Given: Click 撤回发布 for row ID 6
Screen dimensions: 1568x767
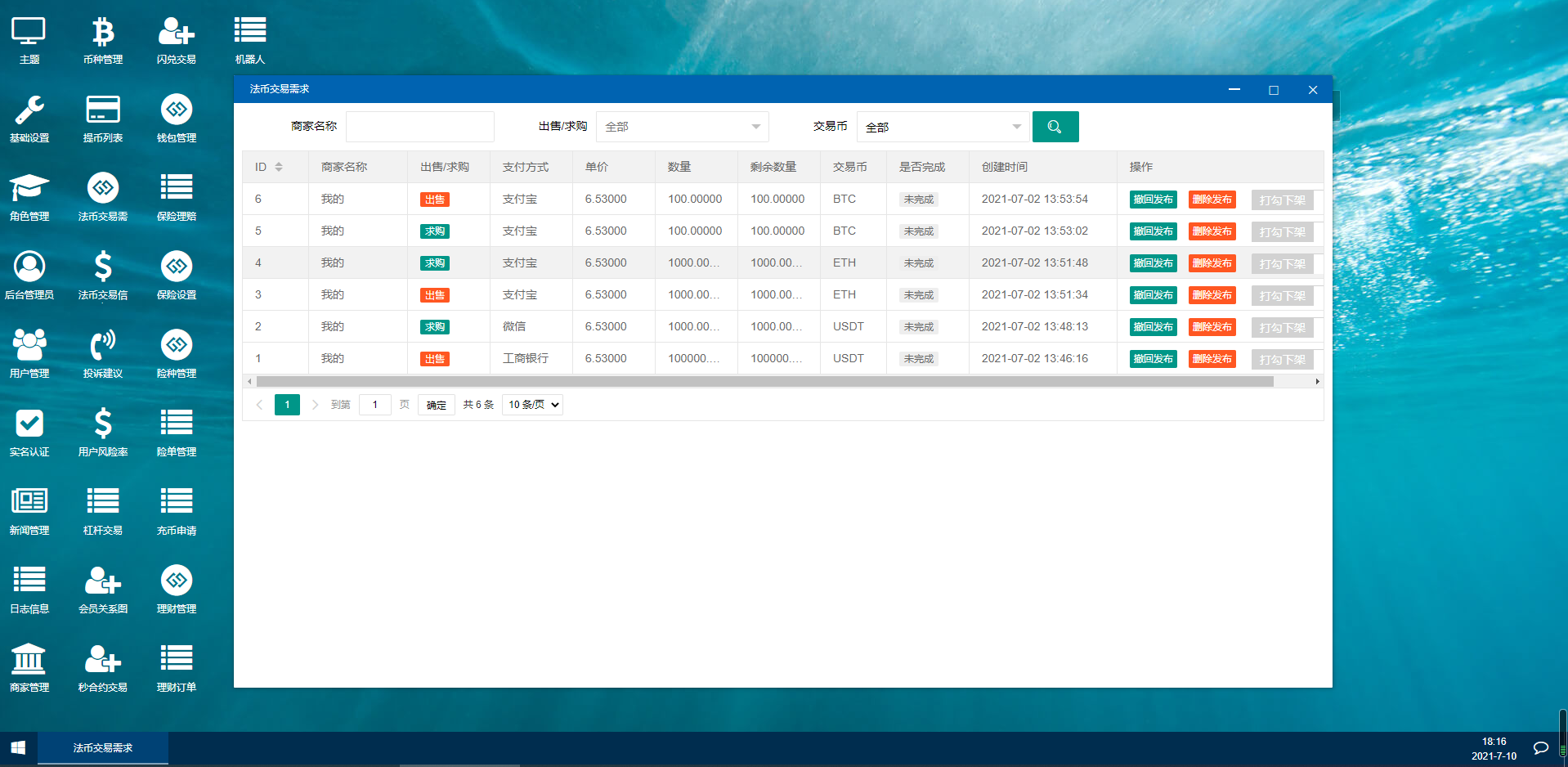Looking at the screenshot, I should [1154, 200].
